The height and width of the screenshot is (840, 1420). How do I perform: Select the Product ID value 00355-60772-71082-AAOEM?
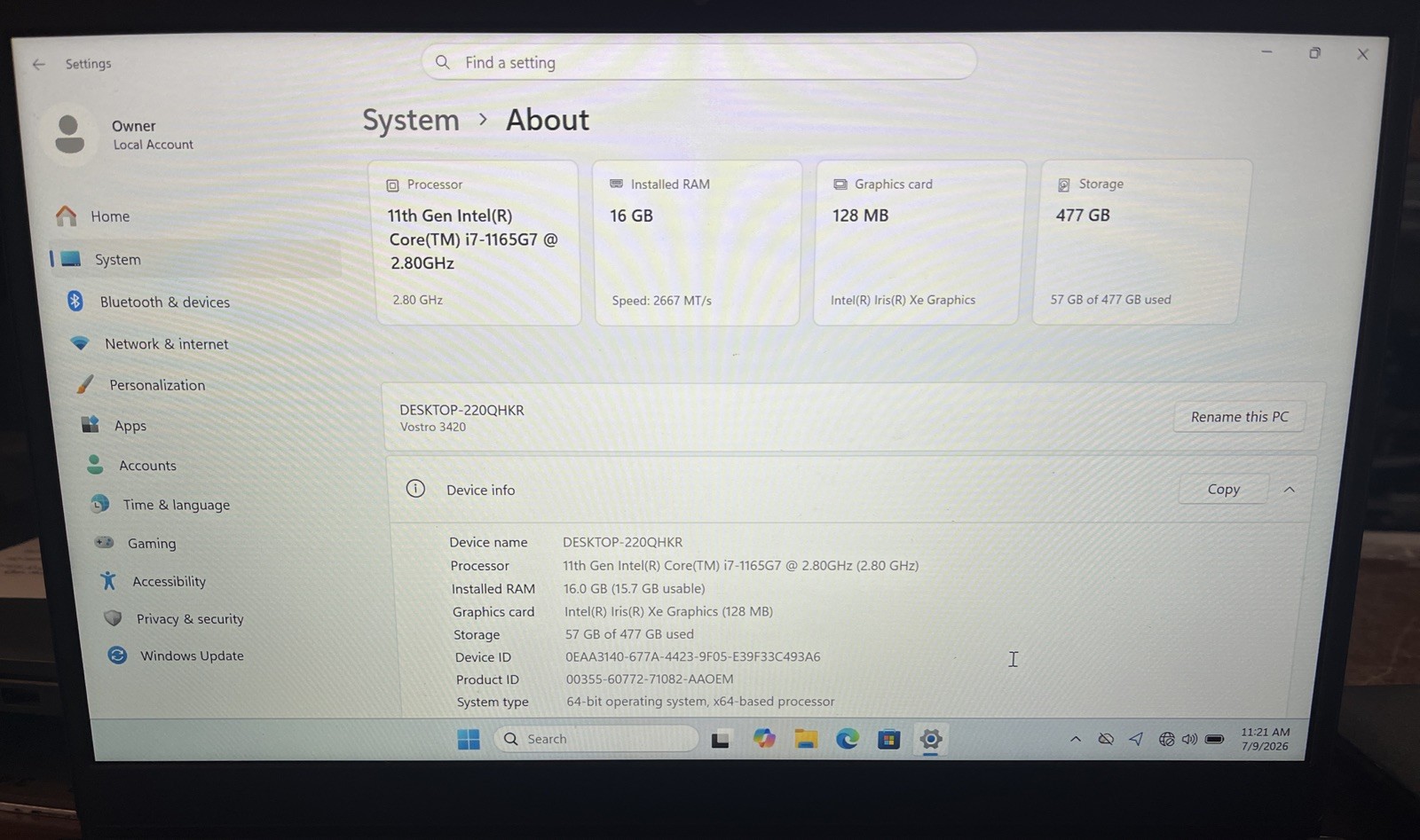pos(650,679)
